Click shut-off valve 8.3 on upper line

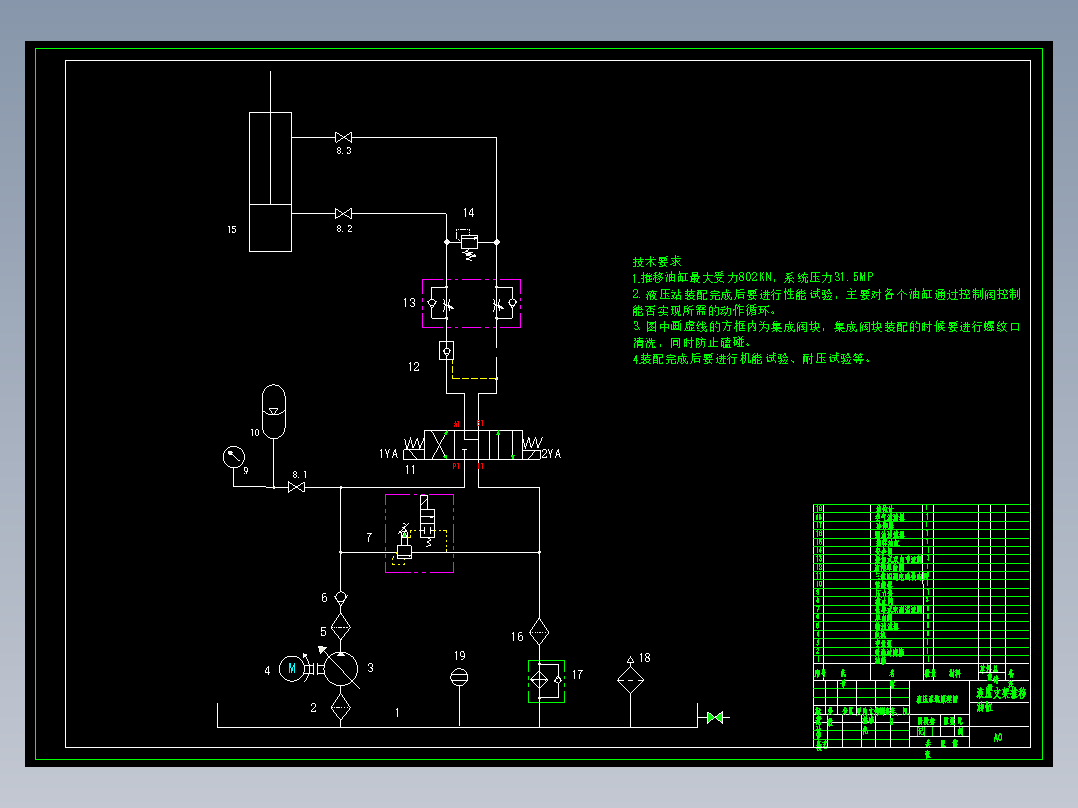tap(343, 138)
